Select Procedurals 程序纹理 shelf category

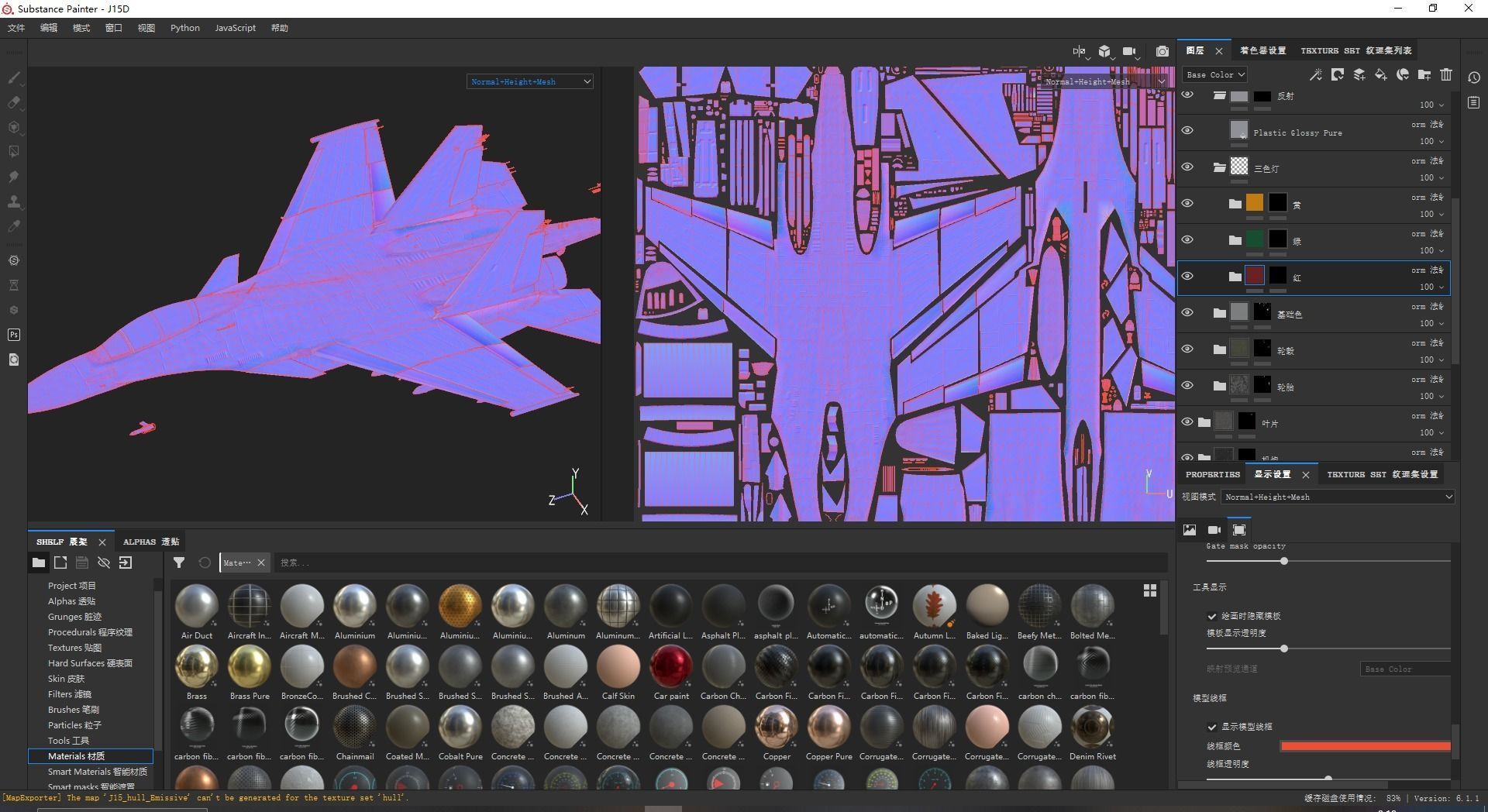90,632
